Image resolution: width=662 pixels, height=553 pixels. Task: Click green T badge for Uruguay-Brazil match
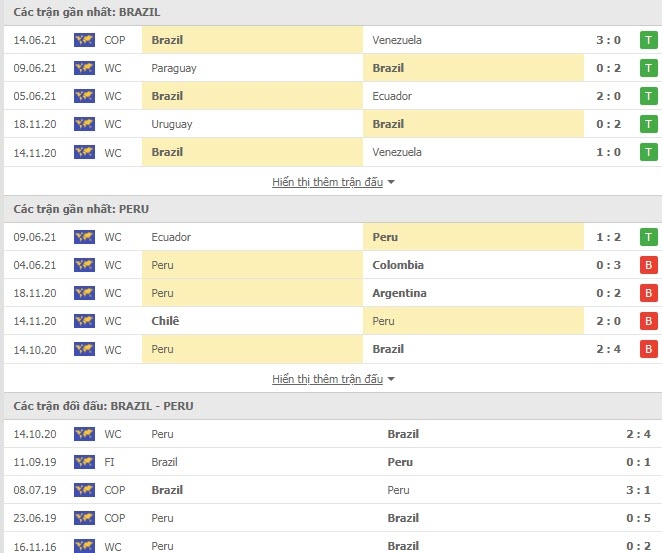tap(648, 124)
